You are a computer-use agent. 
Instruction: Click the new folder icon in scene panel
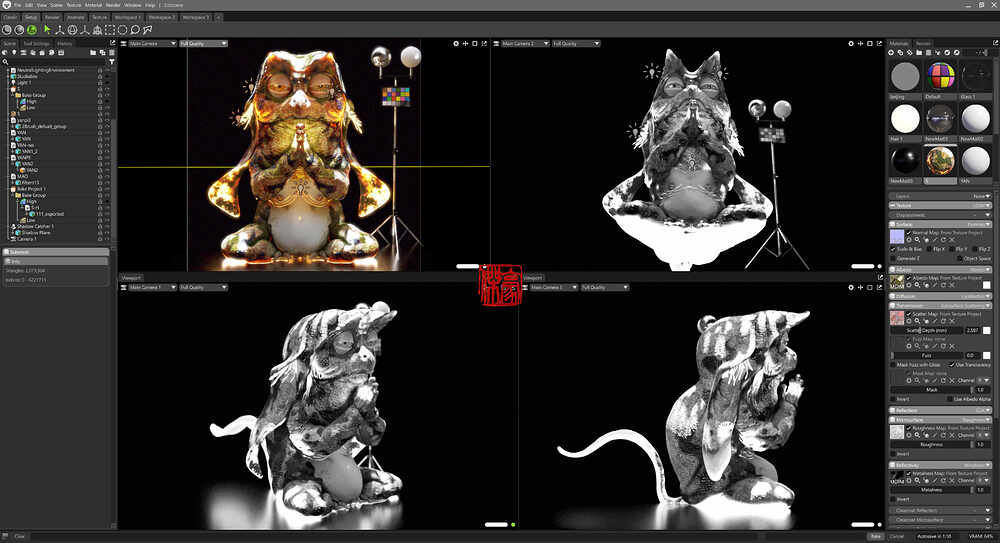93,52
